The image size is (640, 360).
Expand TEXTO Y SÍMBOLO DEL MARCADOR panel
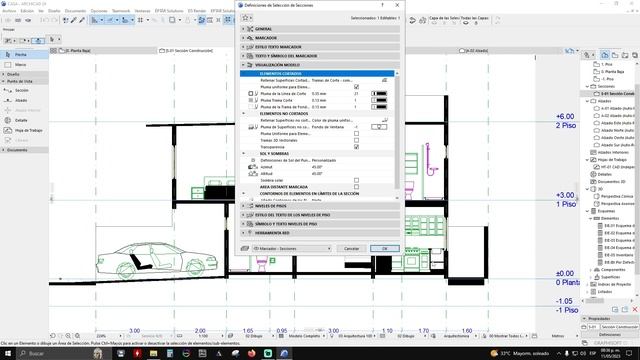pyautogui.click(x=320, y=56)
